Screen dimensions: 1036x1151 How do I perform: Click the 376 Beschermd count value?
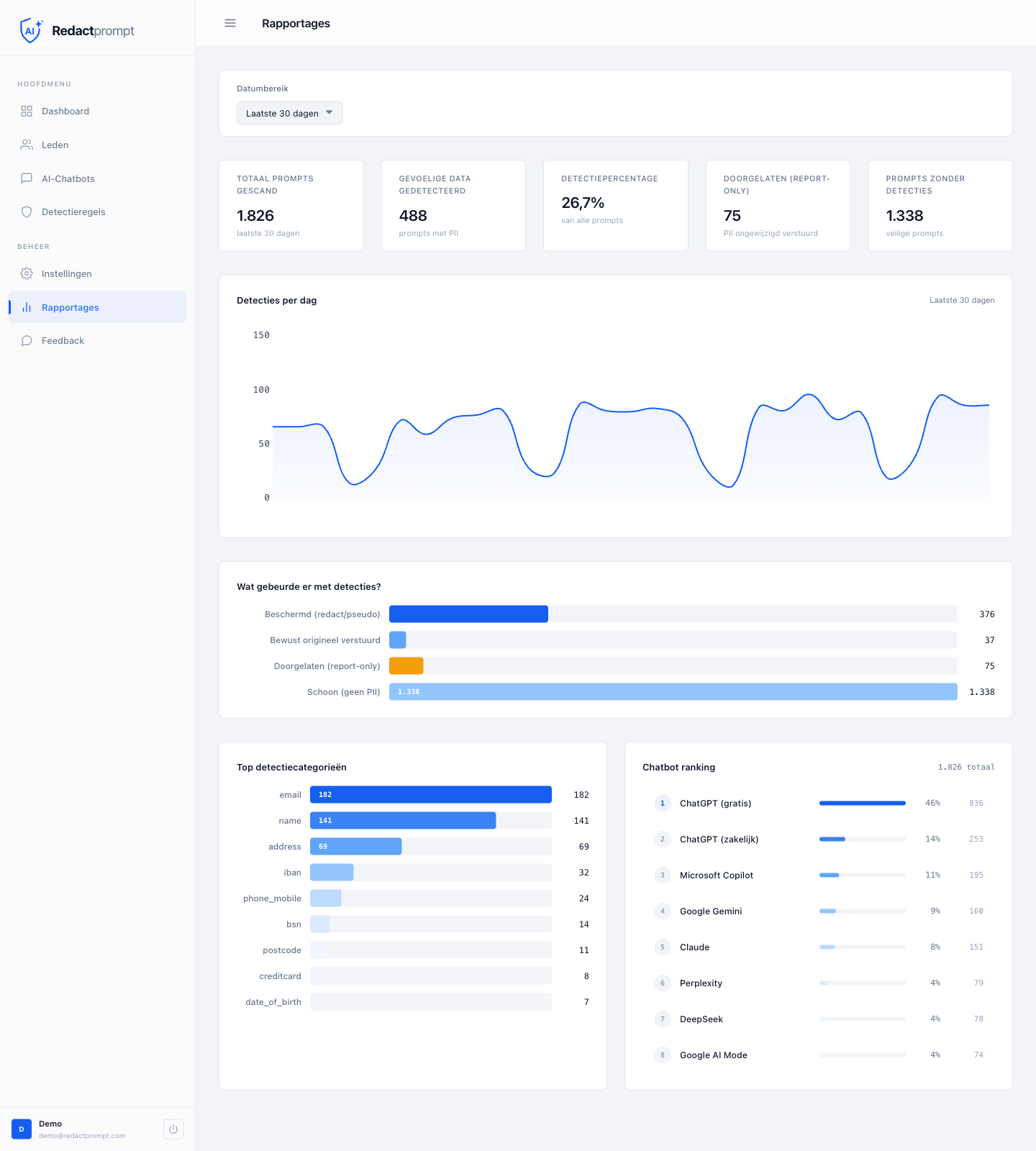click(x=987, y=614)
